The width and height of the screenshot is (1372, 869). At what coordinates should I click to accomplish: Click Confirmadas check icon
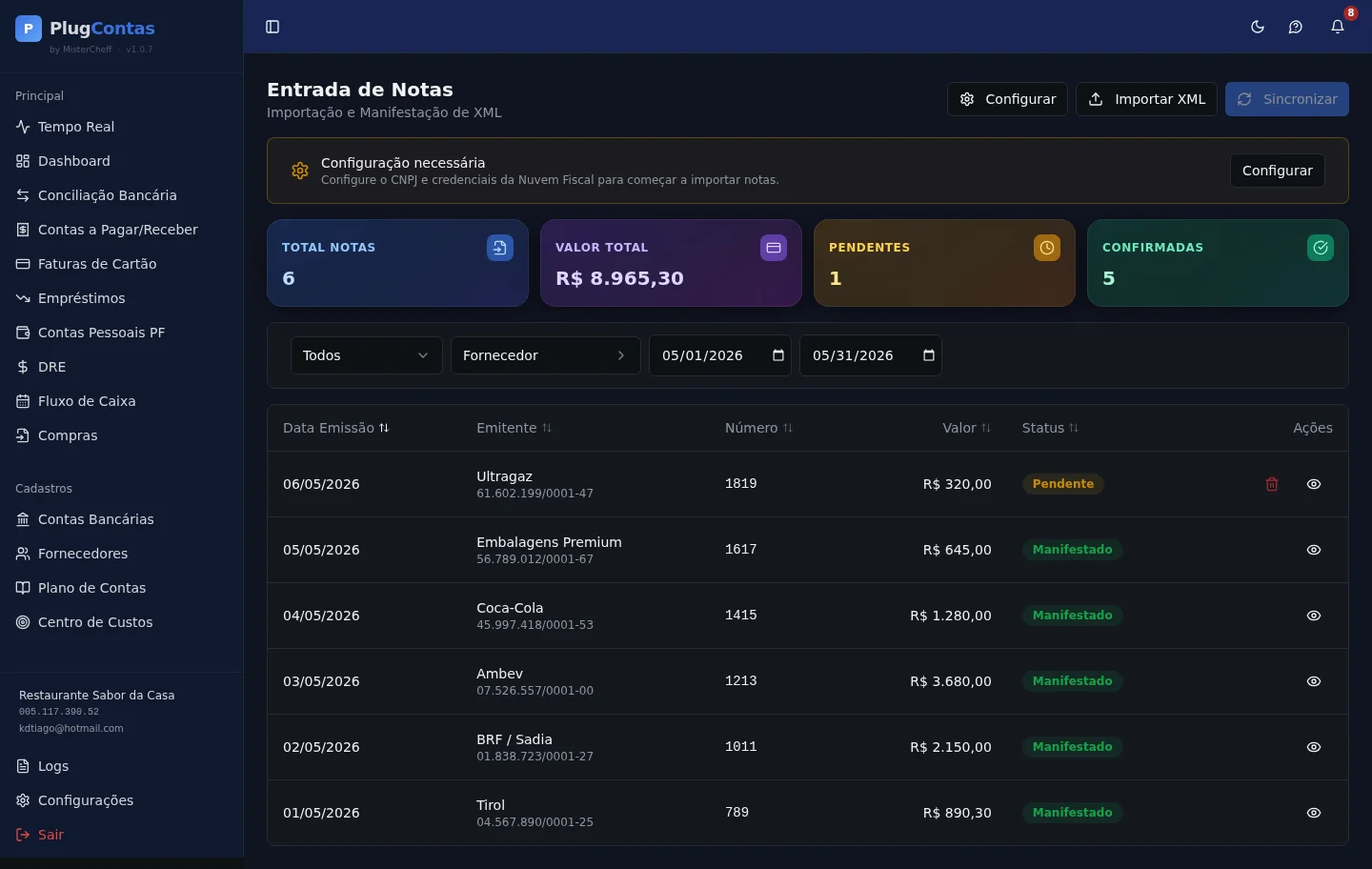click(1321, 248)
